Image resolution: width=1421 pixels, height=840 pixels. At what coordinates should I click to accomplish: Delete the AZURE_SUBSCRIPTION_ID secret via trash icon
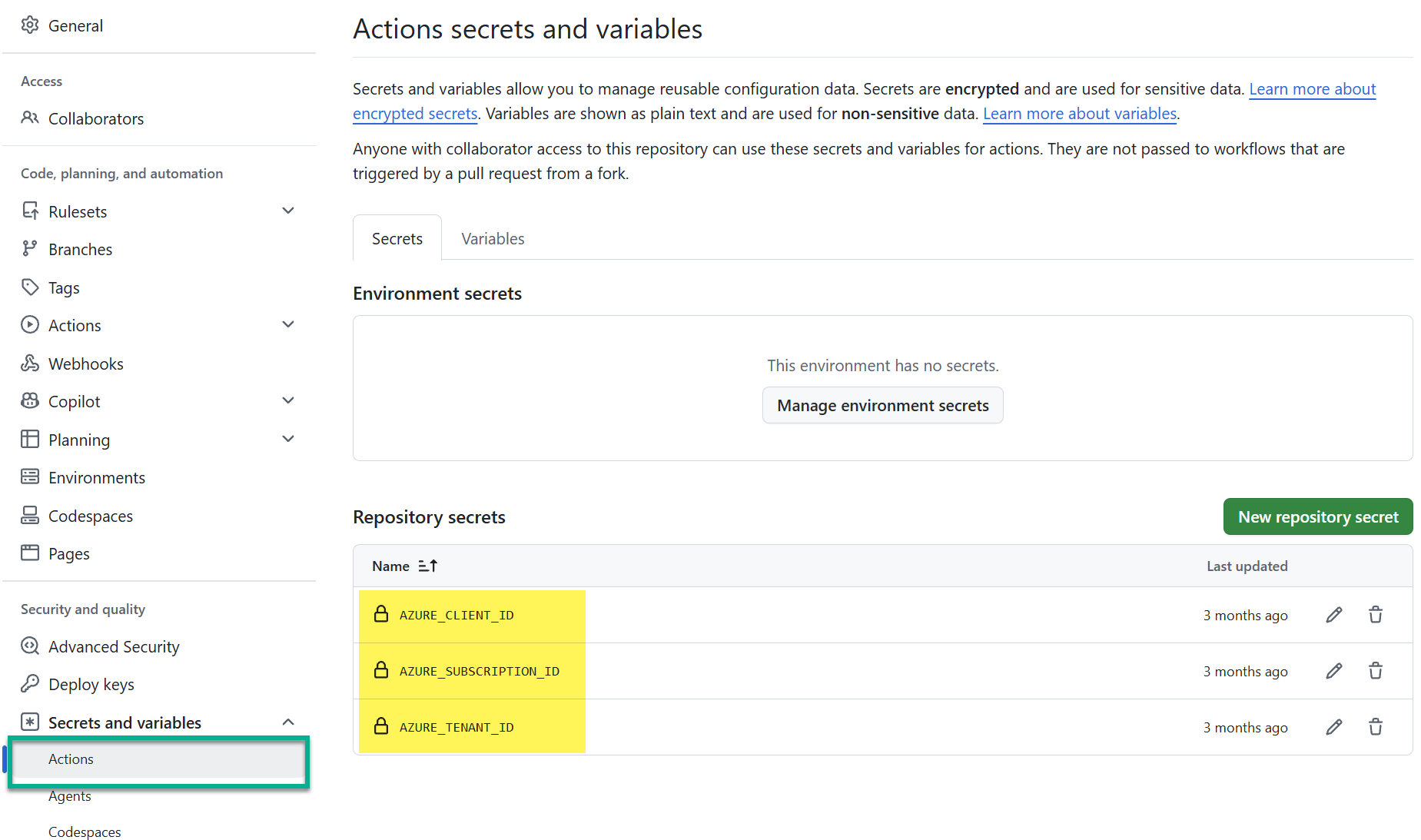(x=1376, y=671)
